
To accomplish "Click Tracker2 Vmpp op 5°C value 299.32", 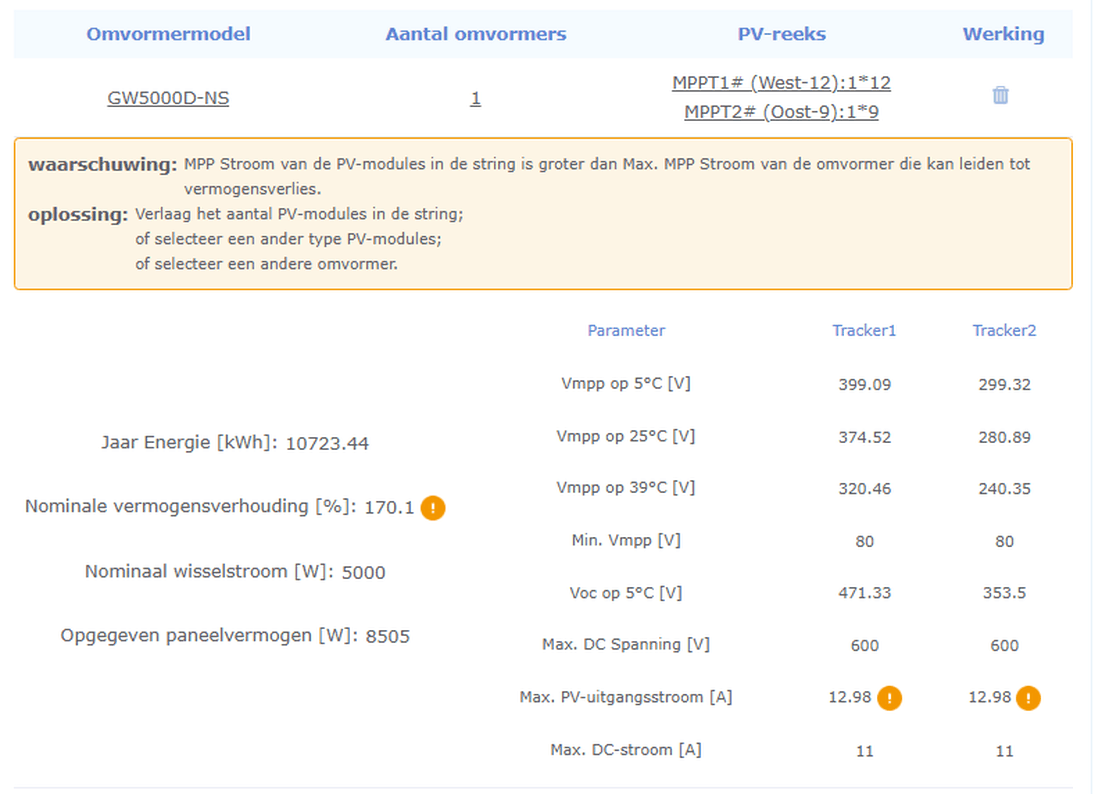I will pos(1004,385).
